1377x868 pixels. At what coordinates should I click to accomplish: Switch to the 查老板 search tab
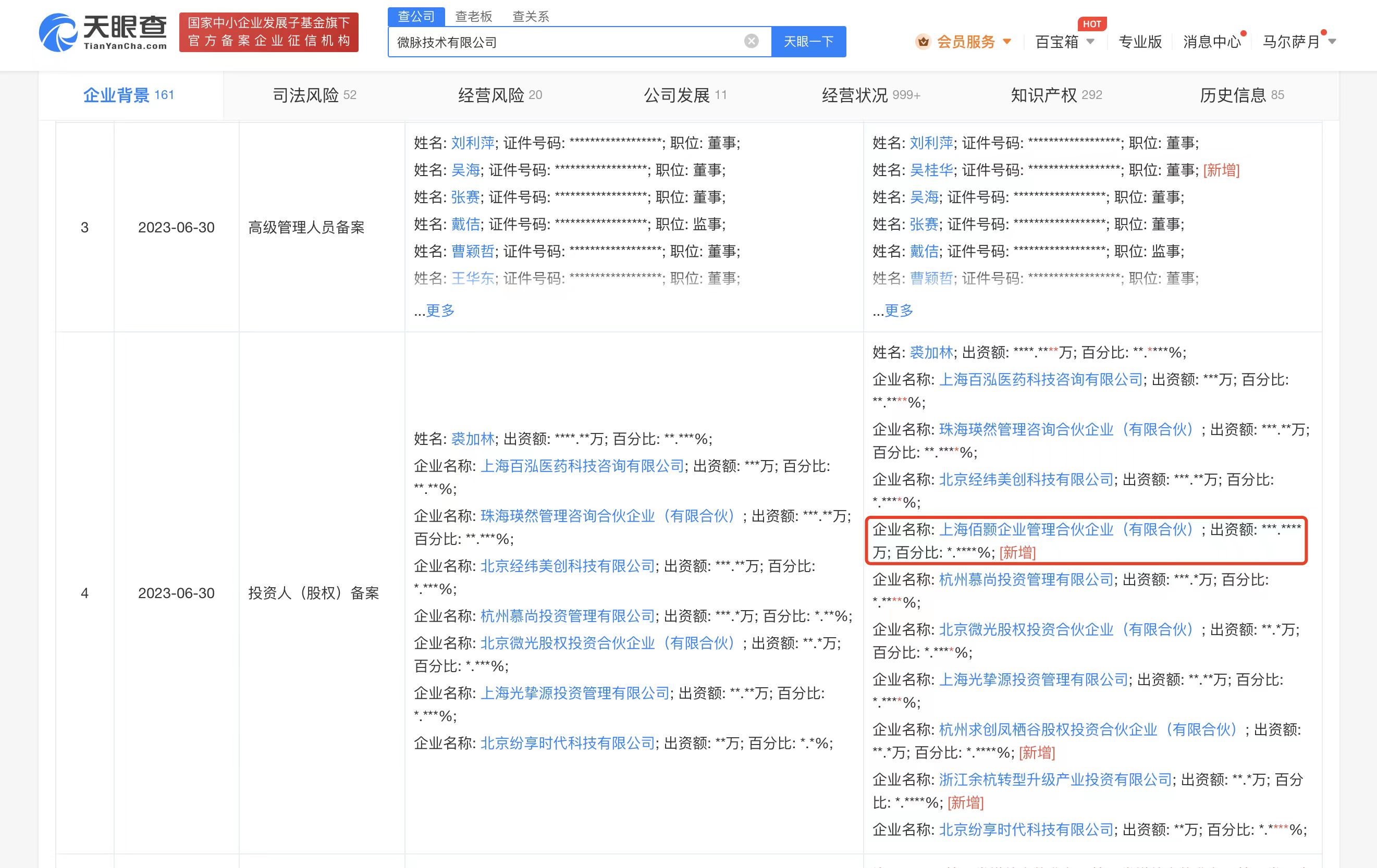point(472,16)
